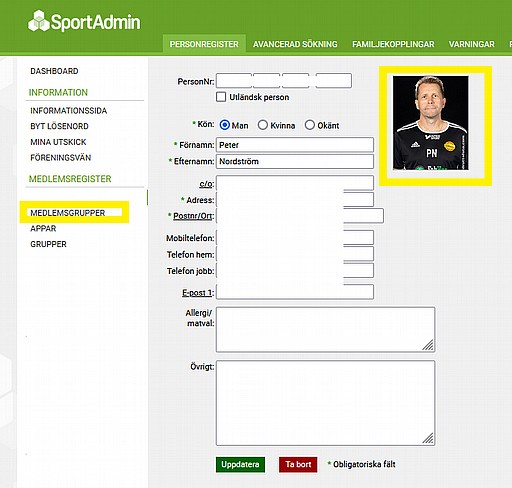Screen dimensions: 512x488
Task: Open Informationssida in the sidebar
Action: [69, 111]
